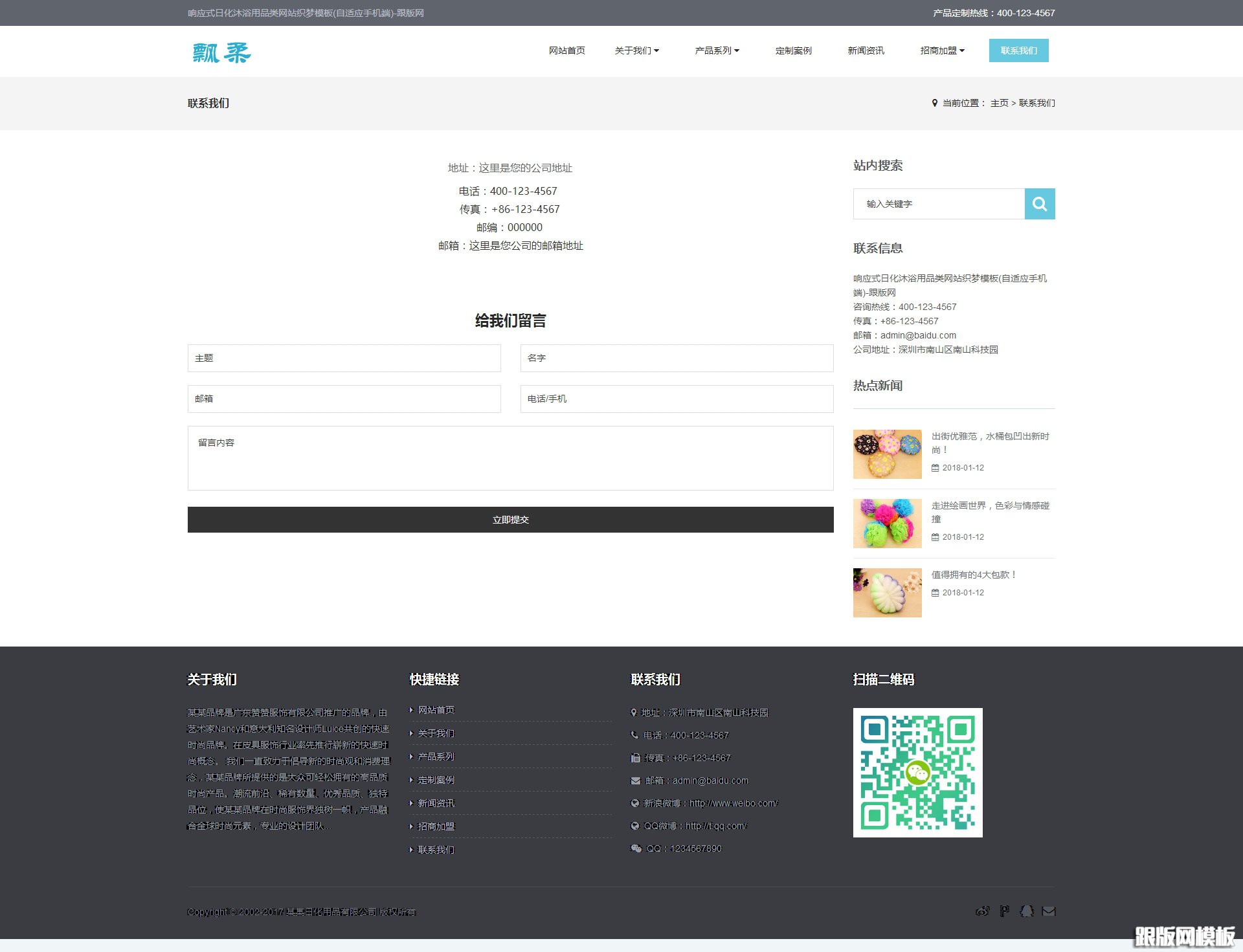Click the fax icon beside 传真 in footer
The image size is (1243, 952).
pyautogui.click(x=634, y=758)
